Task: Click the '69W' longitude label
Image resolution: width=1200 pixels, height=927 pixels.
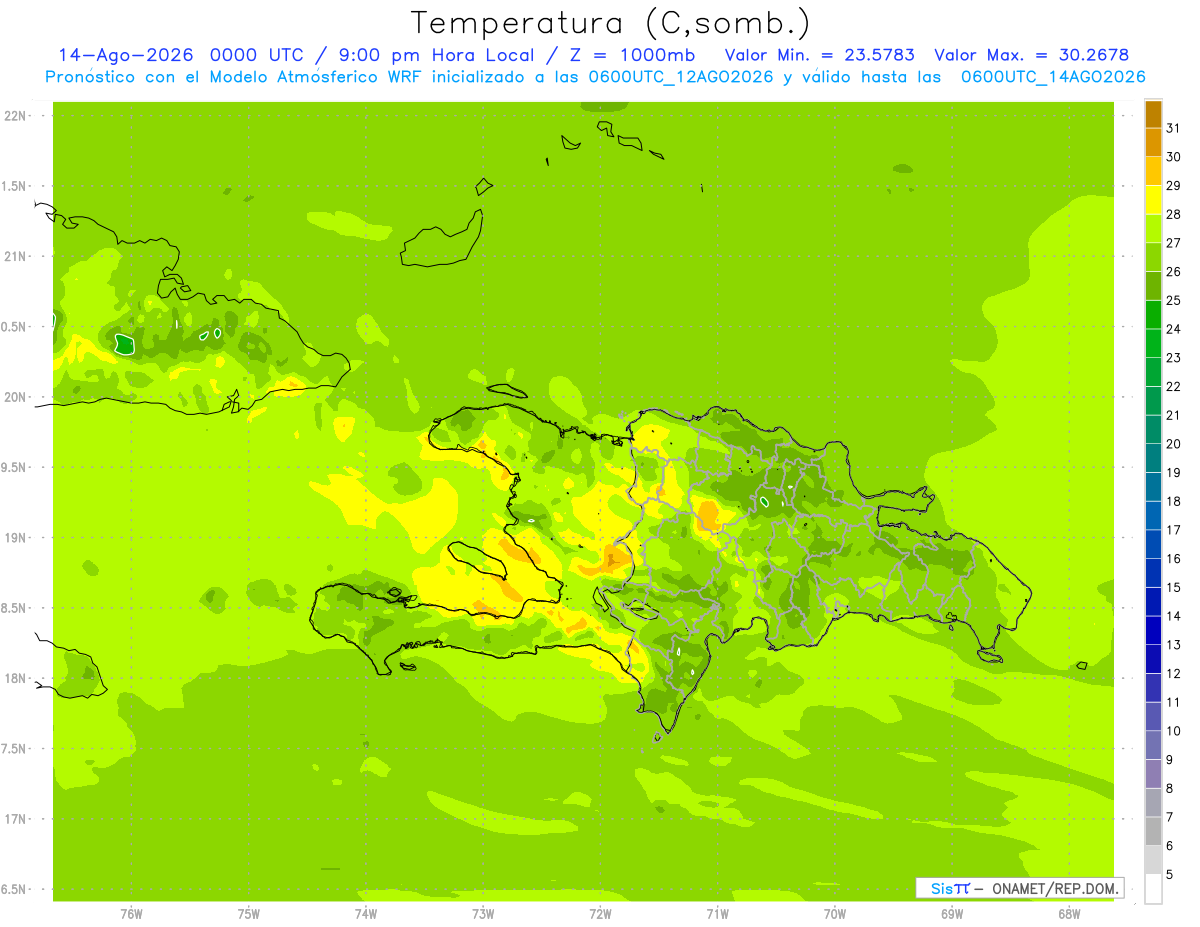Action: (952, 914)
